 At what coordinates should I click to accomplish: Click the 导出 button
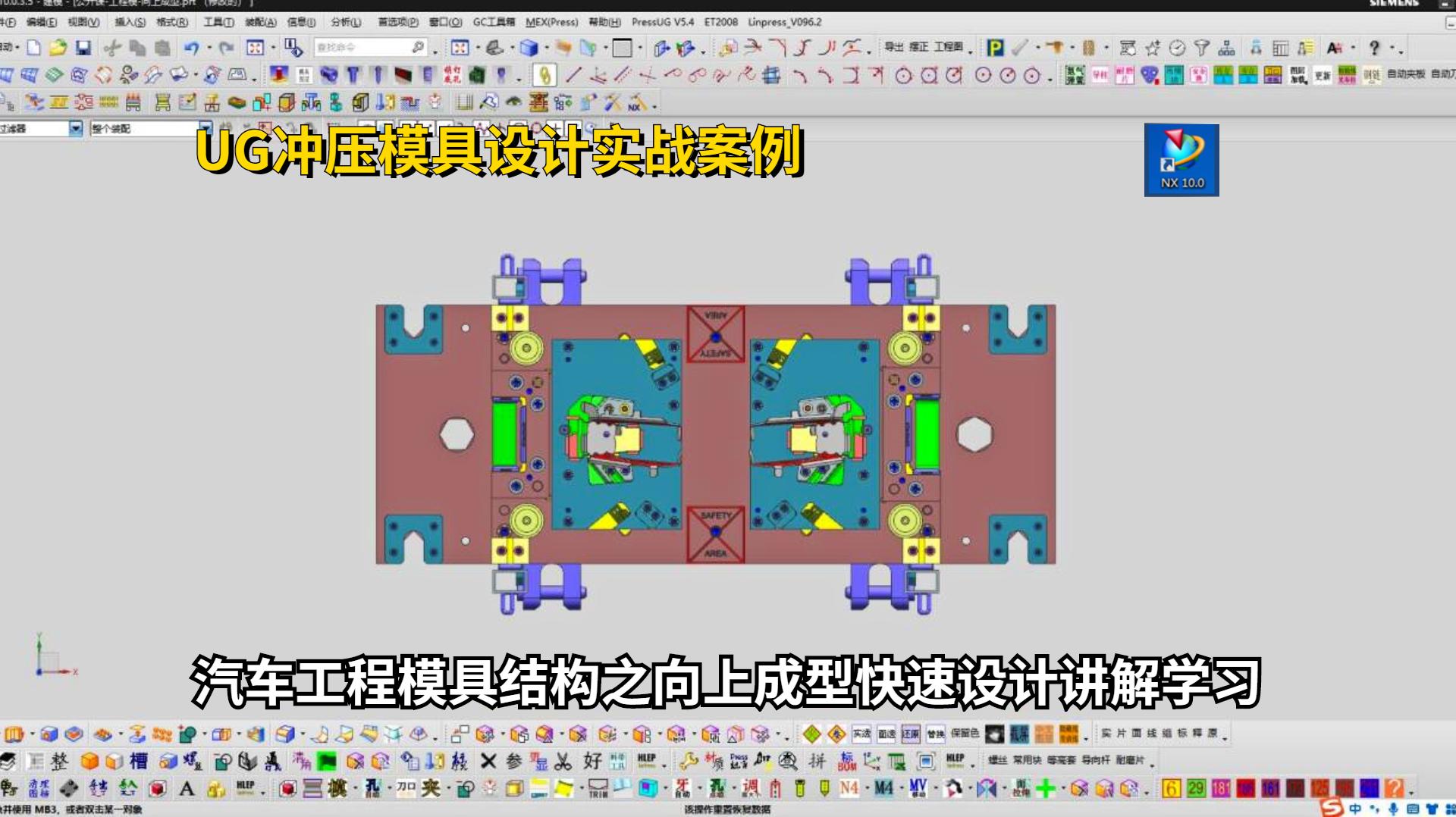pos(893,47)
